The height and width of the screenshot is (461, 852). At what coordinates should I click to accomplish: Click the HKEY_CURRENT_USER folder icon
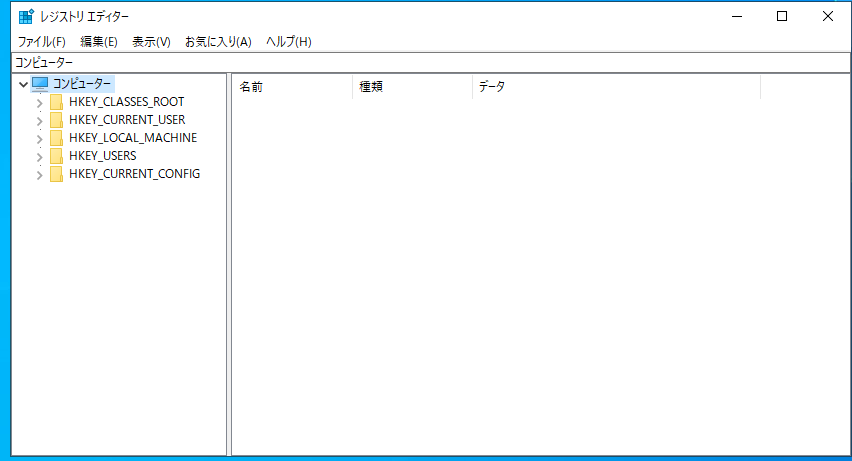pos(57,120)
